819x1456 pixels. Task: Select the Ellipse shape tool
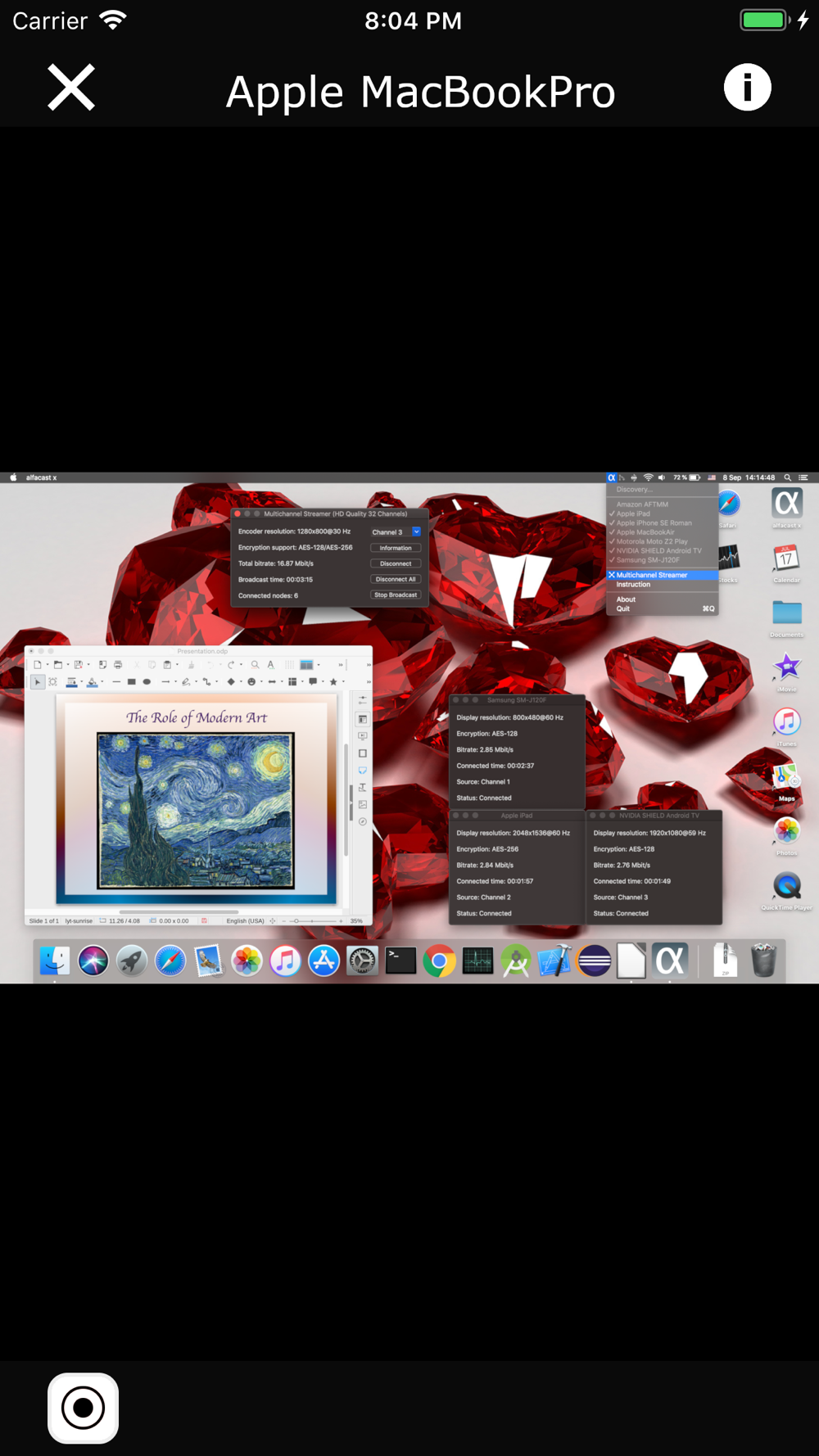[x=147, y=681]
